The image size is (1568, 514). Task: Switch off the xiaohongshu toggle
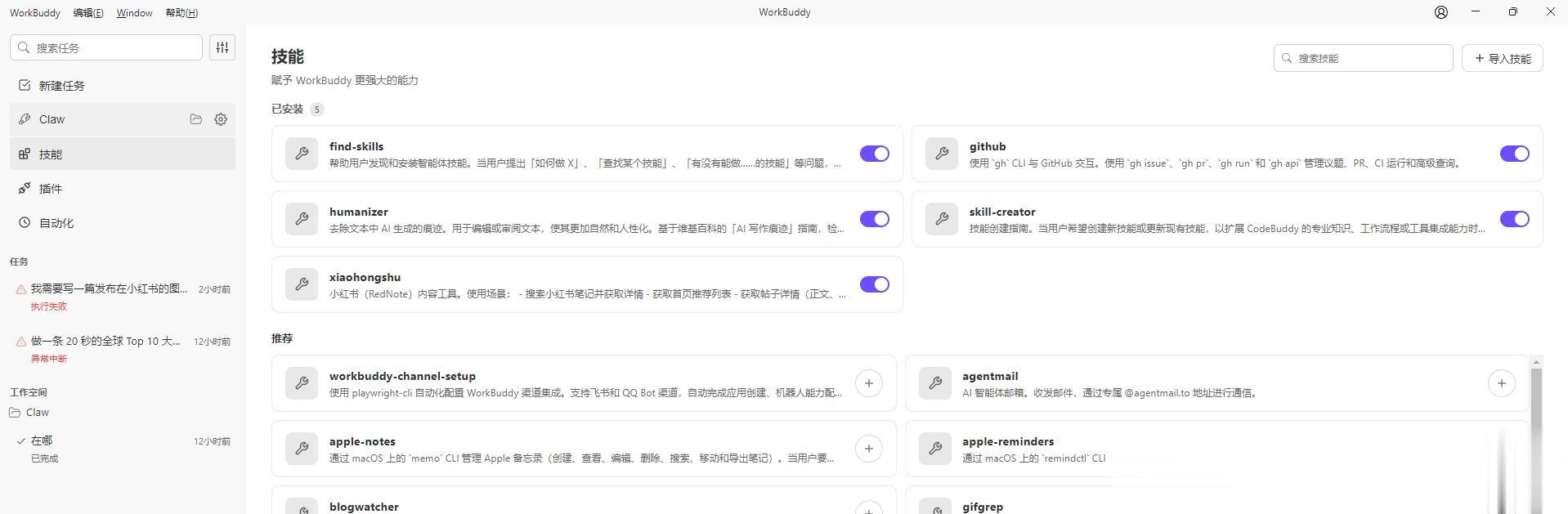tap(874, 284)
